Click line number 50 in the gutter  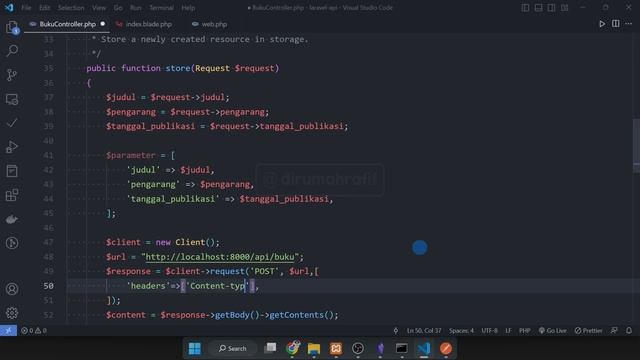[48, 286]
